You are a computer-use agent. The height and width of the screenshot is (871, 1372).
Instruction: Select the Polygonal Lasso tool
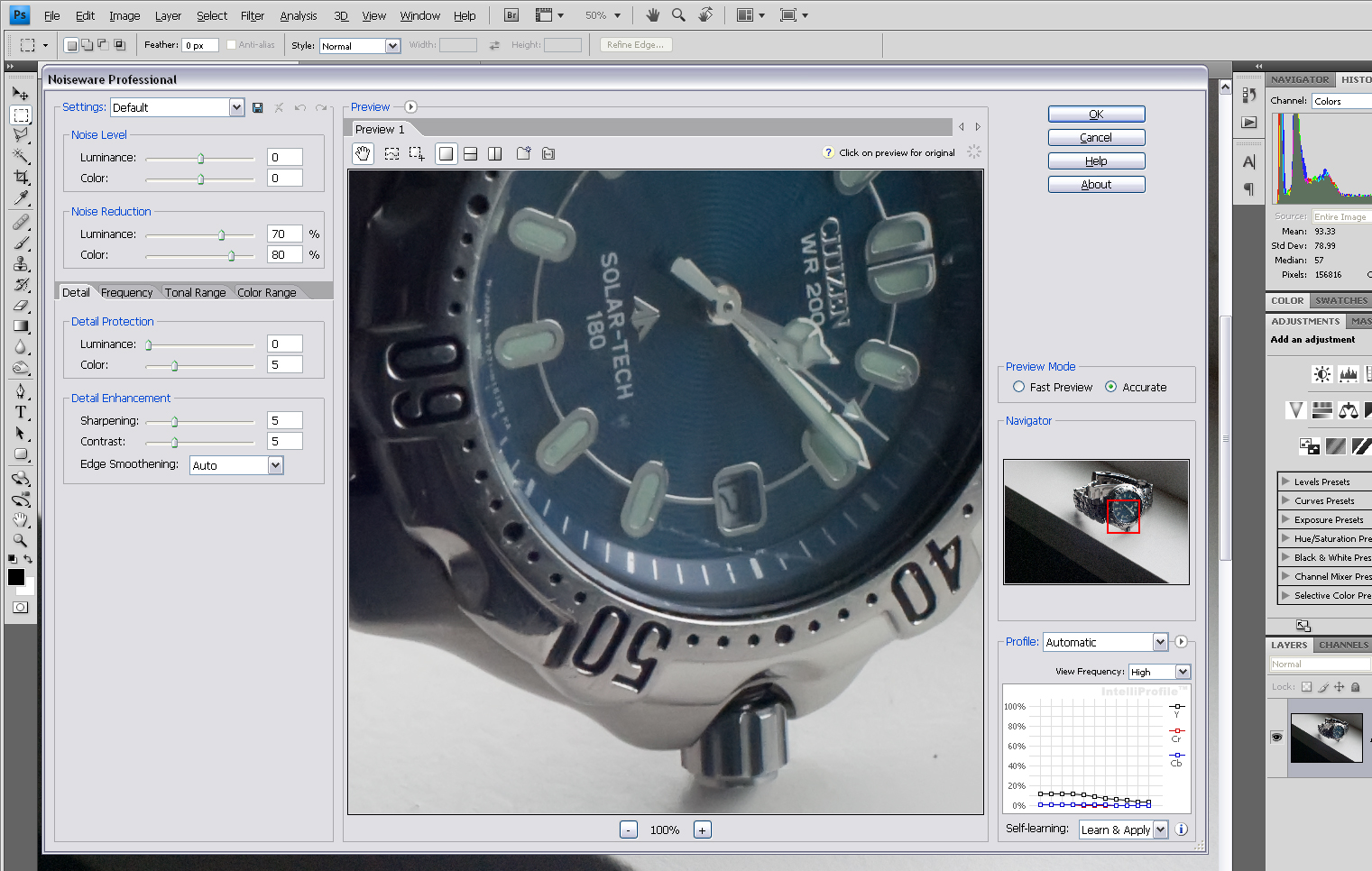pos(21,135)
